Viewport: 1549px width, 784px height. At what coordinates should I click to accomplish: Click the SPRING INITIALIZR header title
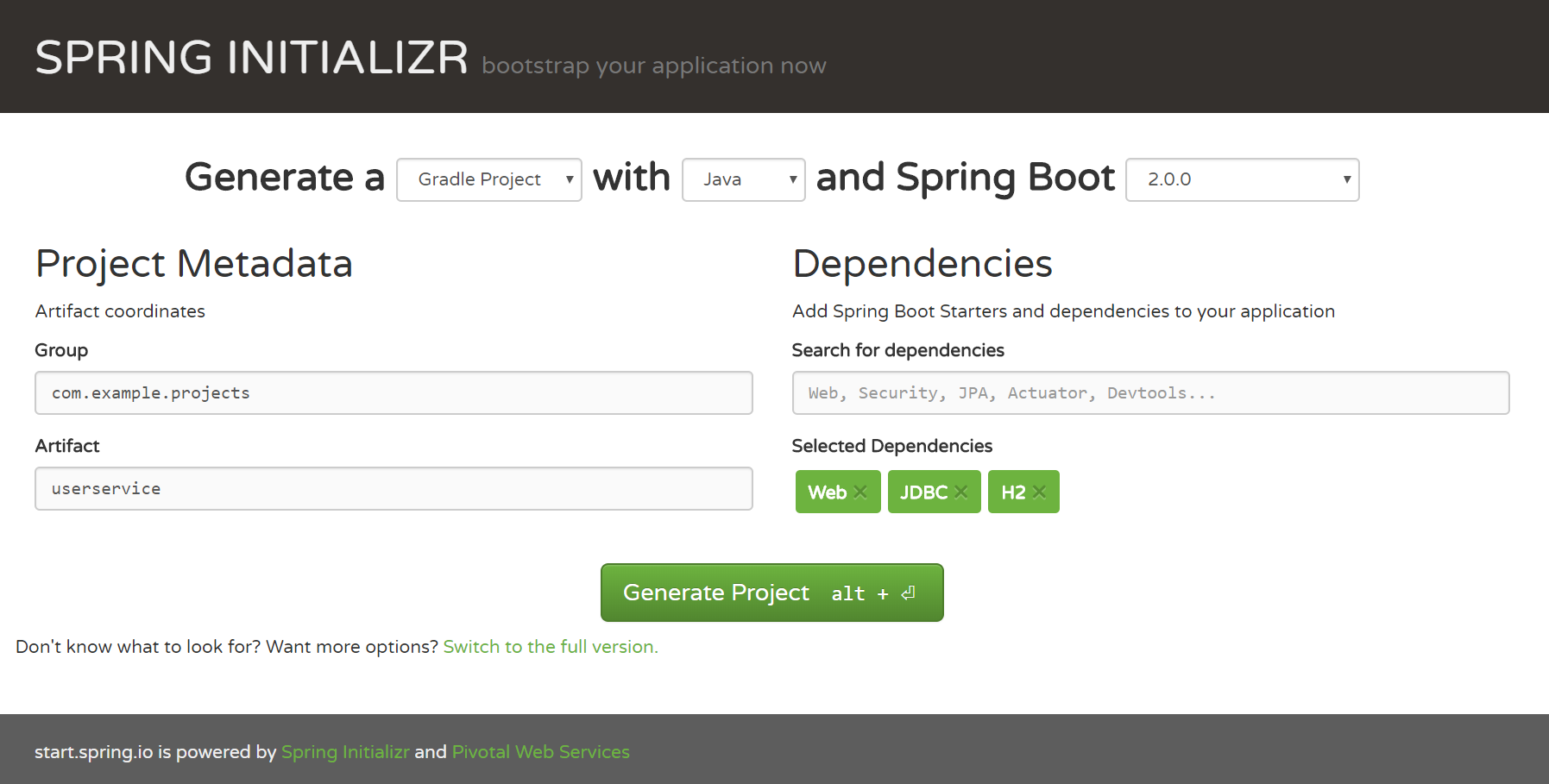pyautogui.click(x=252, y=58)
